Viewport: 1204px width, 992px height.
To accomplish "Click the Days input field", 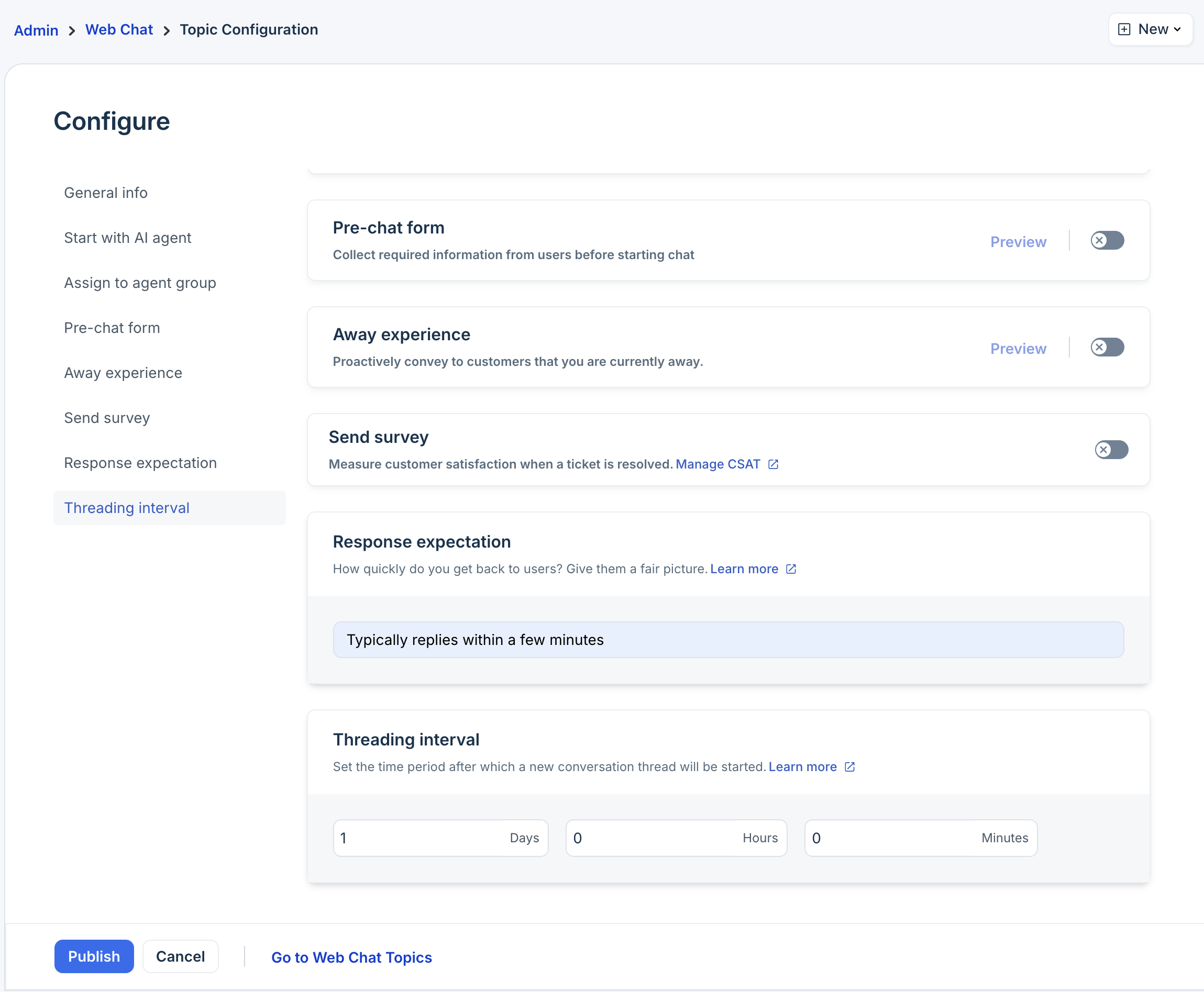I will click(x=423, y=838).
